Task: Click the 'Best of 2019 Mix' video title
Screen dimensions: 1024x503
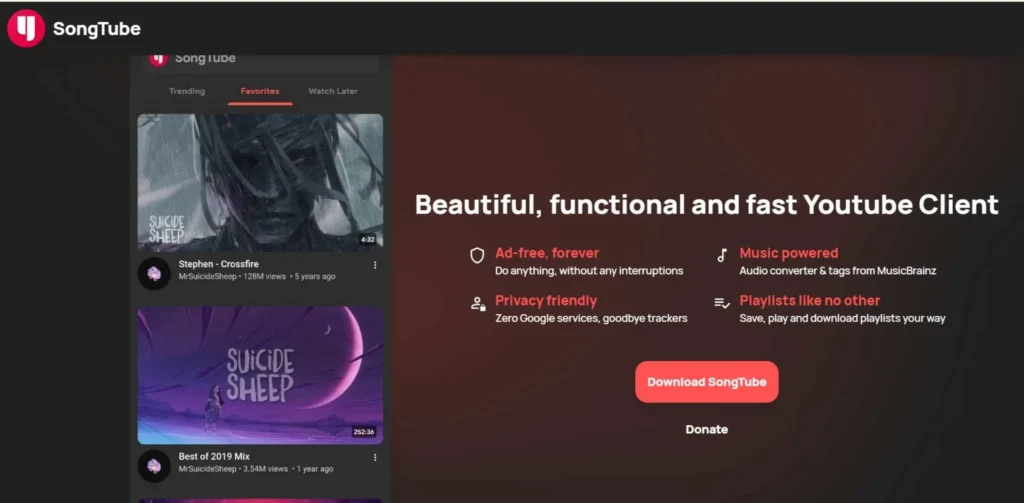Action: coord(214,456)
